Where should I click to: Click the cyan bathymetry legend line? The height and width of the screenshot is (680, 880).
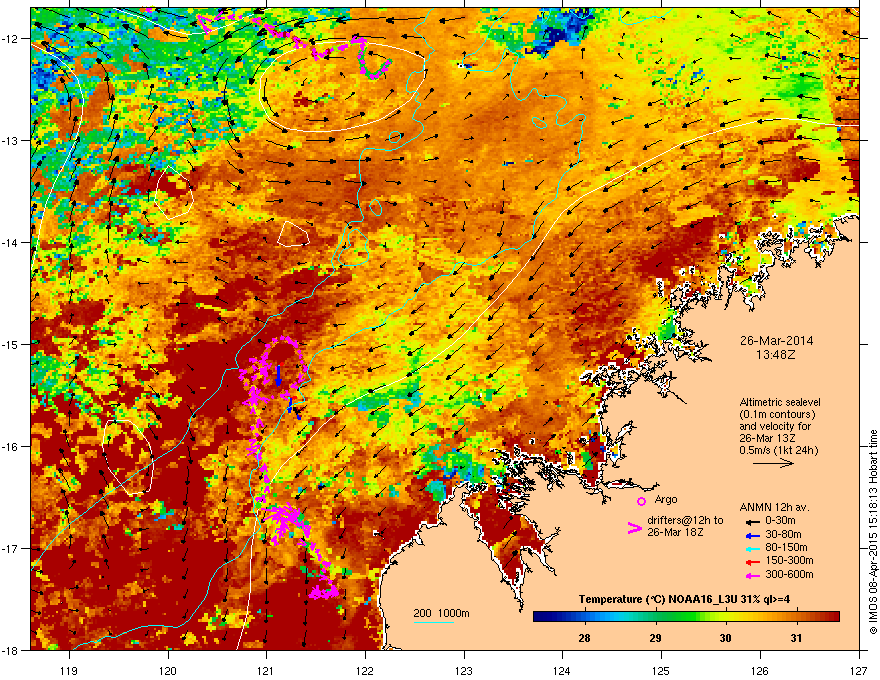click(434, 623)
